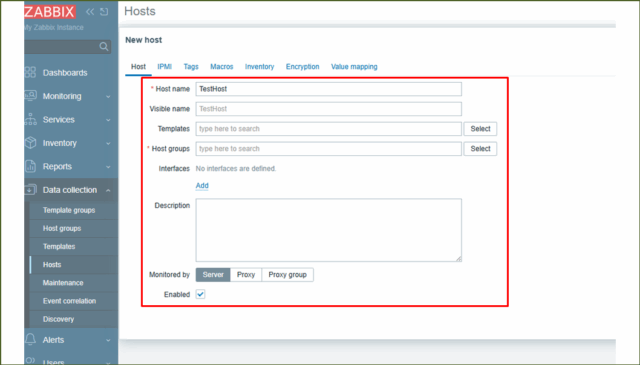The width and height of the screenshot is (640, 365).
Task: Toggle the Enabled checkbox
Action: (200, 294)
